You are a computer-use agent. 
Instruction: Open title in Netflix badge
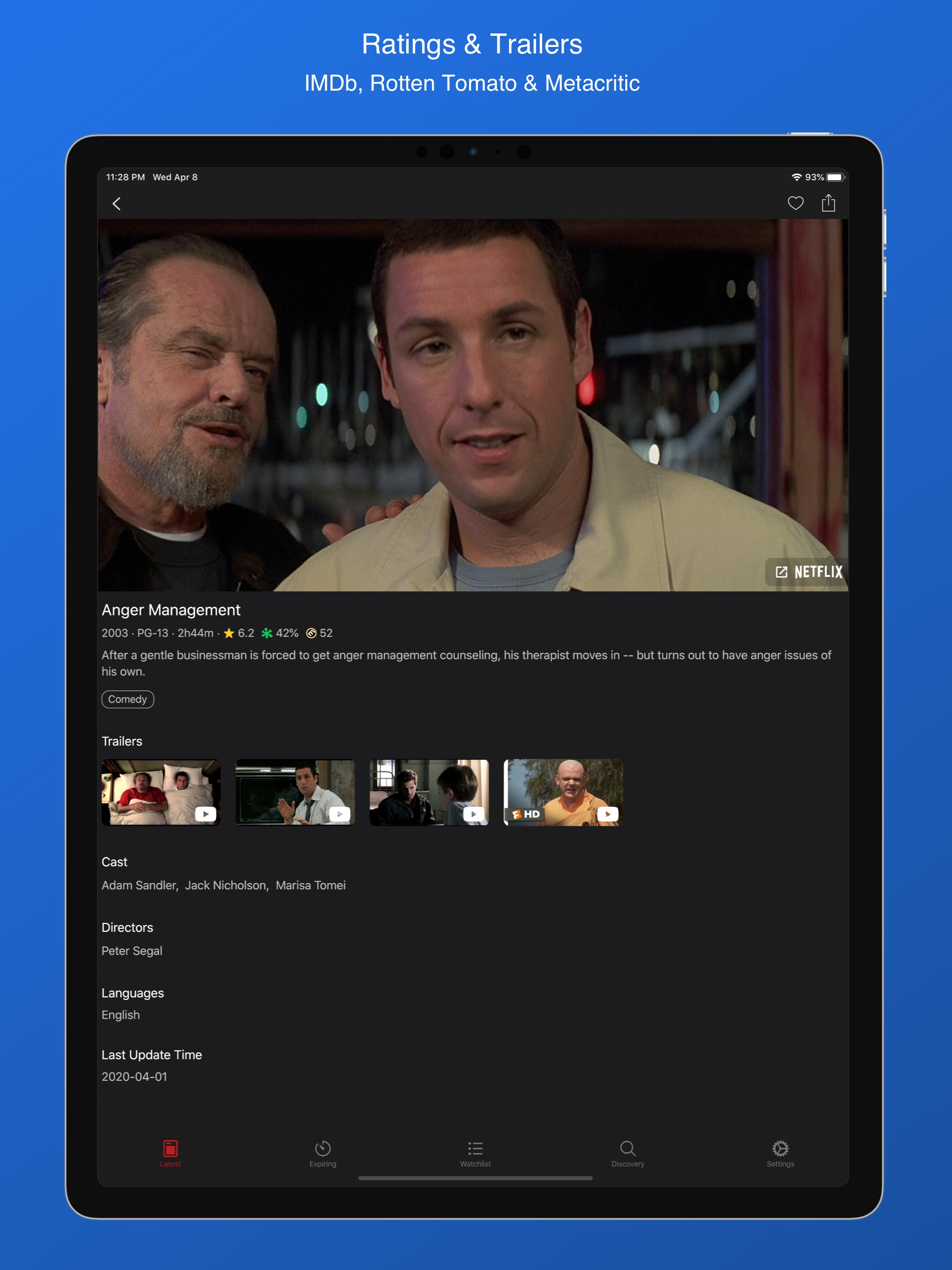coord(808,572)
